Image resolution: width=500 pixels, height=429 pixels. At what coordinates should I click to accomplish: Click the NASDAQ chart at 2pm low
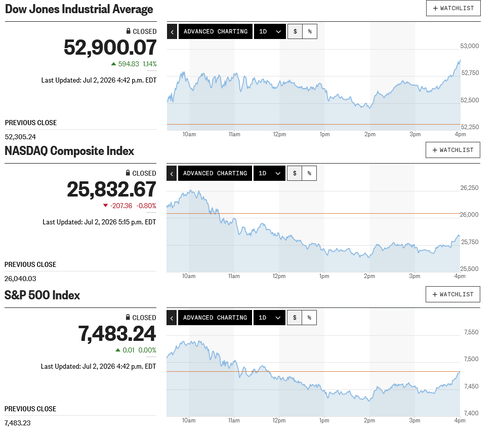[x=369, y=257]
